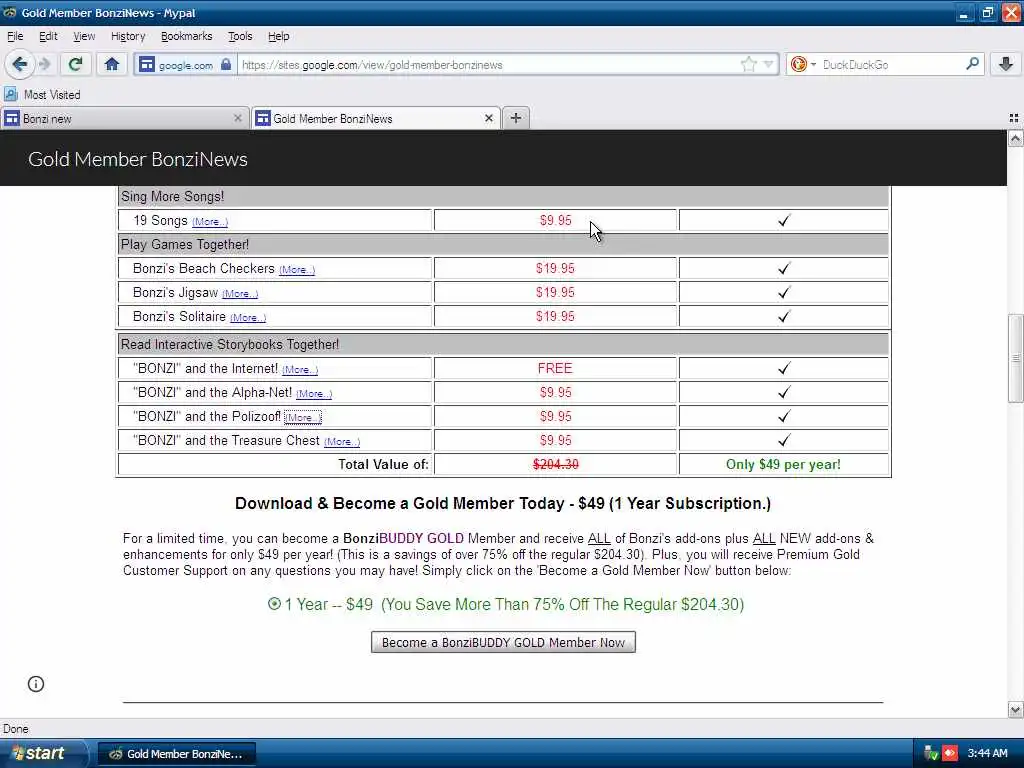1024x768 pixels.
Task: Click the 3:44 AM taskbar clock
Action: (987, 753)
